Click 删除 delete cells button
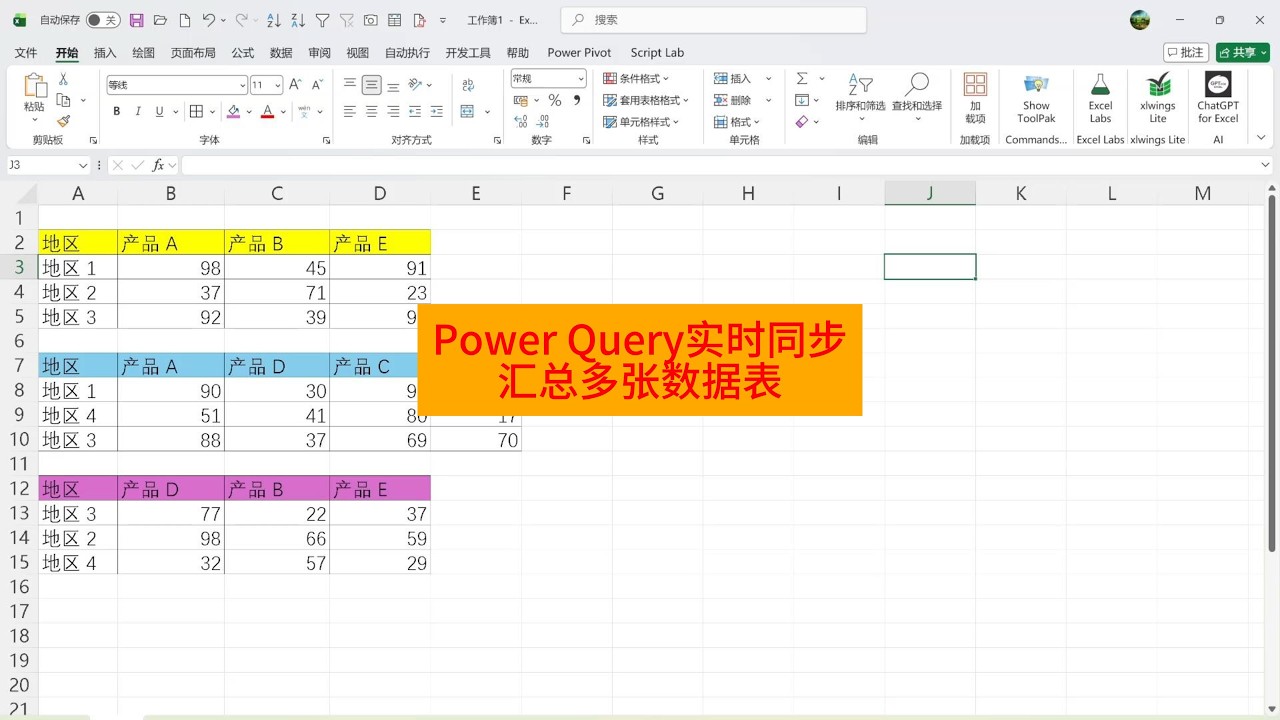 click(732, 100)
